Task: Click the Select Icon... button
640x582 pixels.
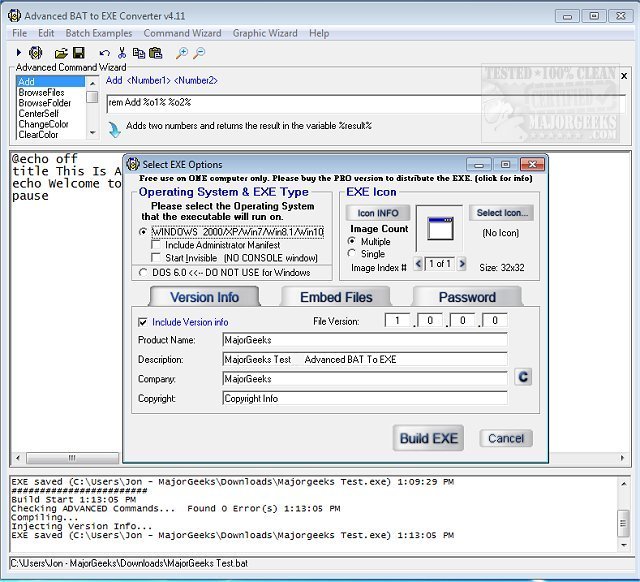Action: tap(502, 213)
